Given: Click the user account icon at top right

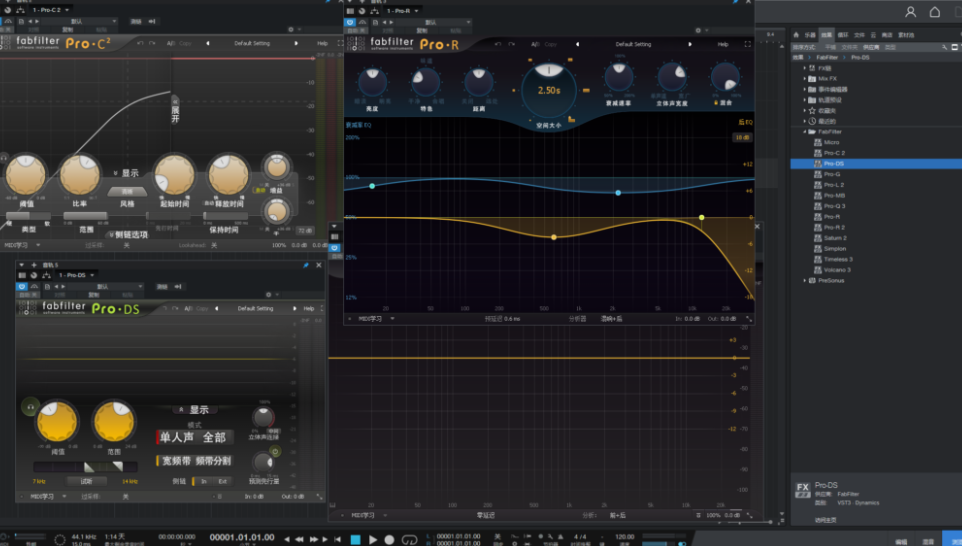Looking at the screenshot, I should (910, 12).
